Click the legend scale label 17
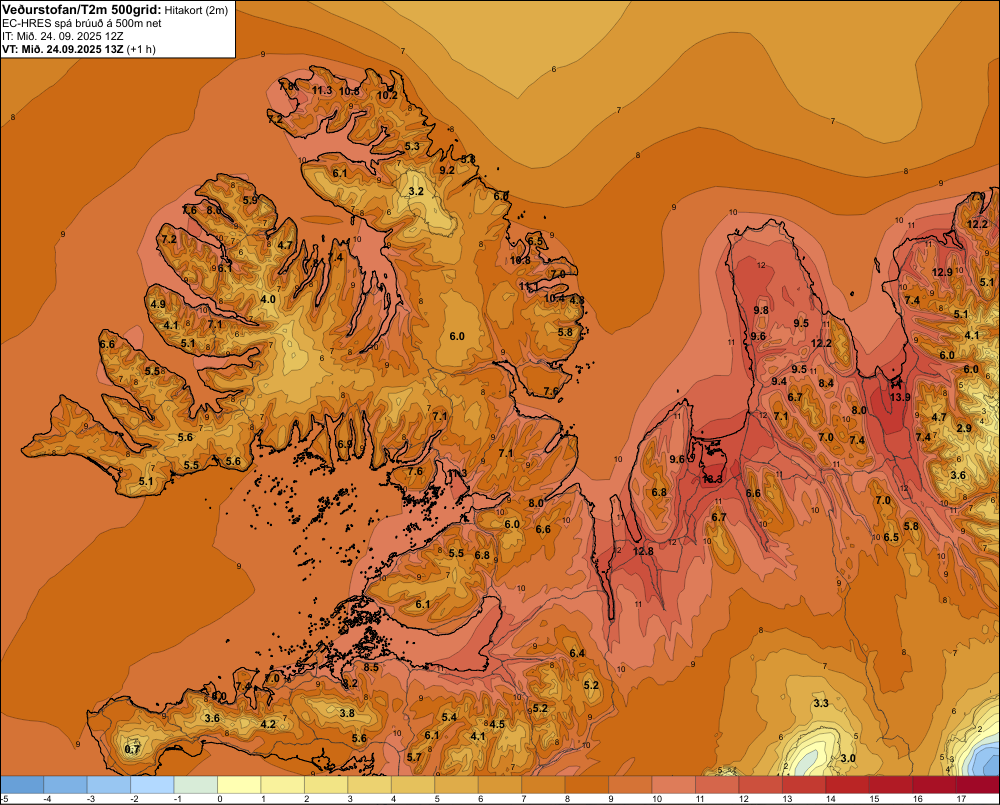 [x=960, y=799]
